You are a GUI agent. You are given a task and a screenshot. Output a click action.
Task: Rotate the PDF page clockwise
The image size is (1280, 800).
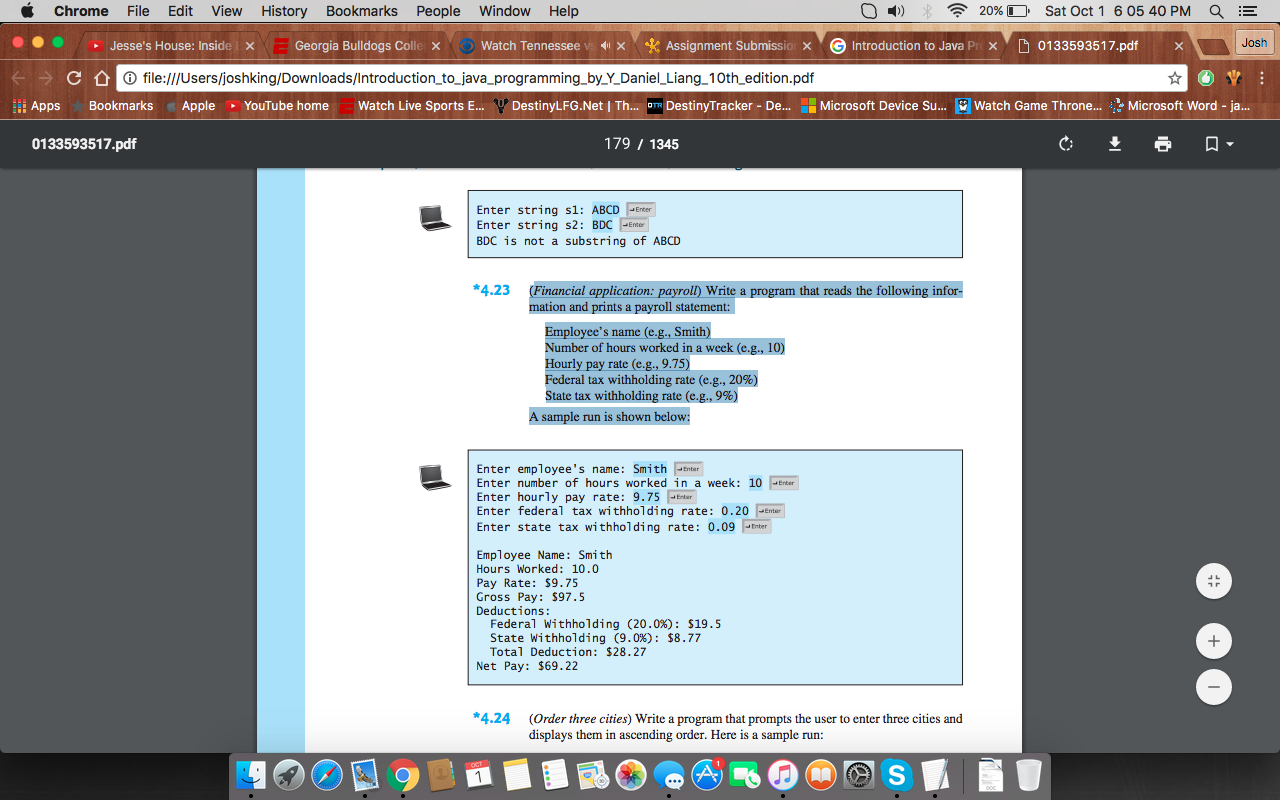(1064, 144)
